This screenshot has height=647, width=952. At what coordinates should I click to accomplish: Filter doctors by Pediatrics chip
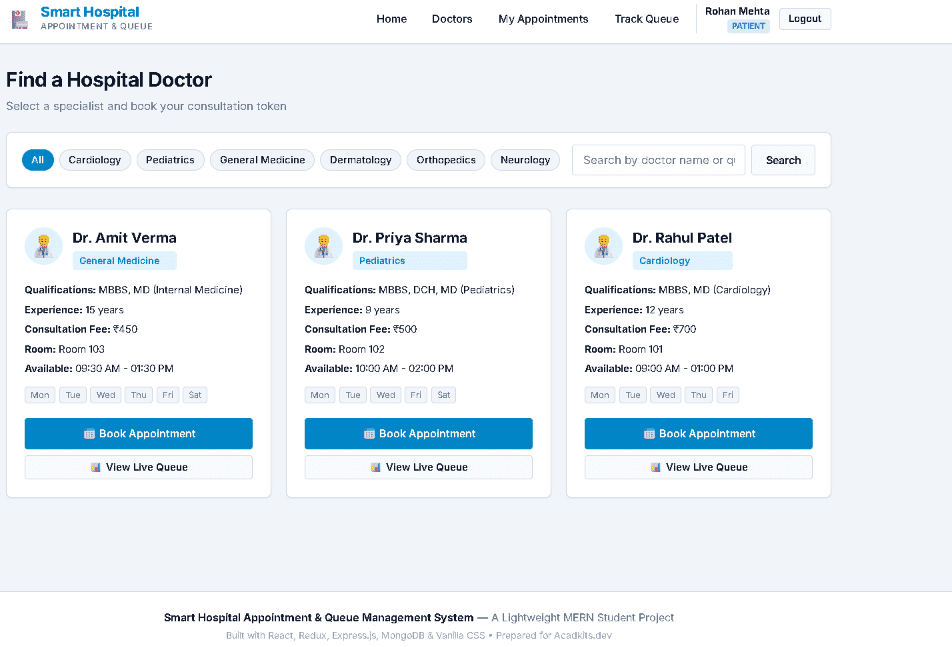click(x=170, y=160)
